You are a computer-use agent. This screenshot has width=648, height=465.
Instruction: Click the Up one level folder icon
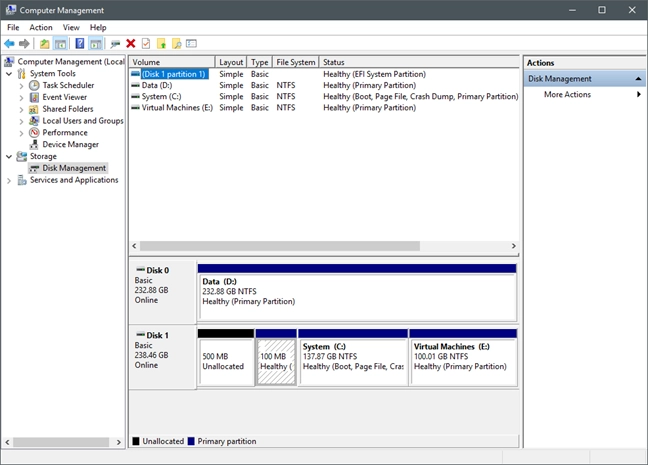[x=45, y=43]
